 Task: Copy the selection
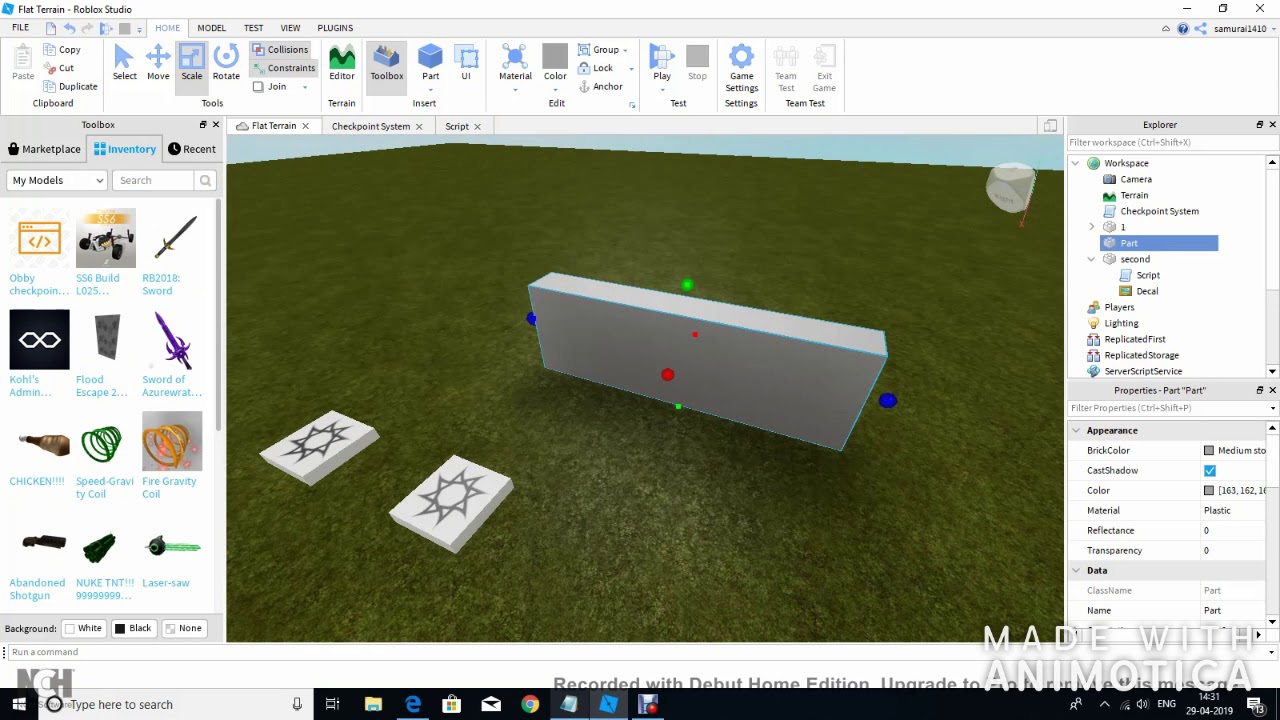click(x=62, y=49)
